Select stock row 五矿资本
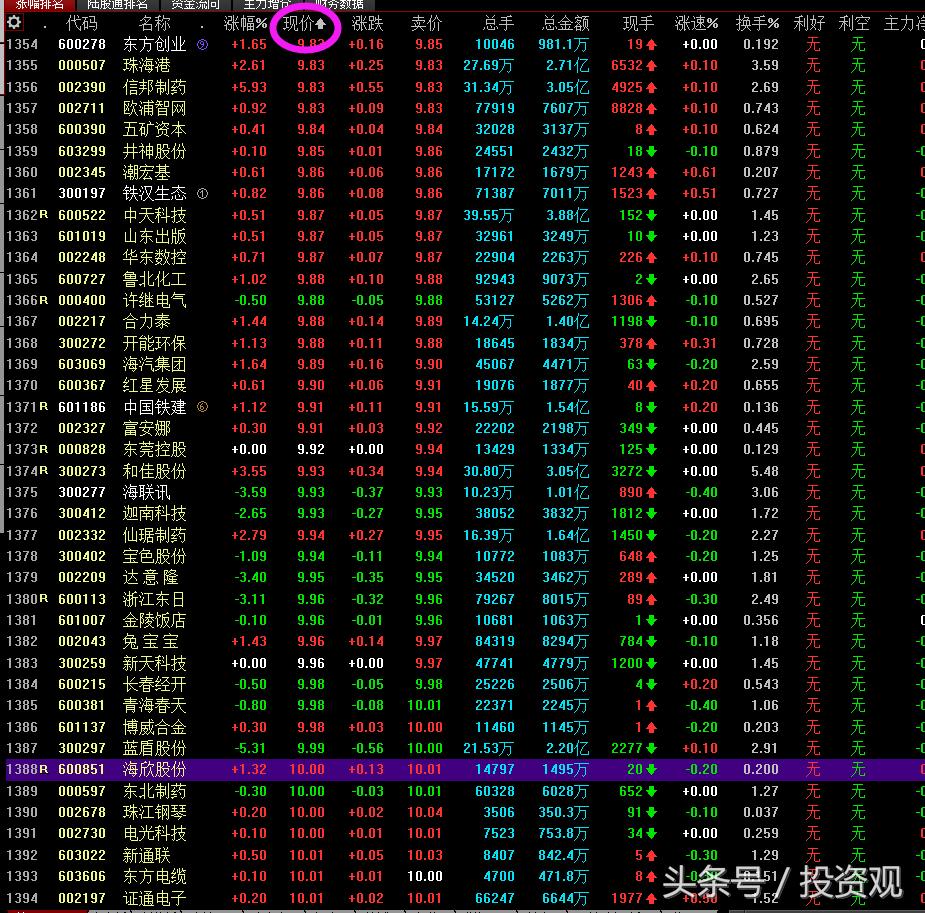This screenshot has height=913, width=925. (465, 129)
